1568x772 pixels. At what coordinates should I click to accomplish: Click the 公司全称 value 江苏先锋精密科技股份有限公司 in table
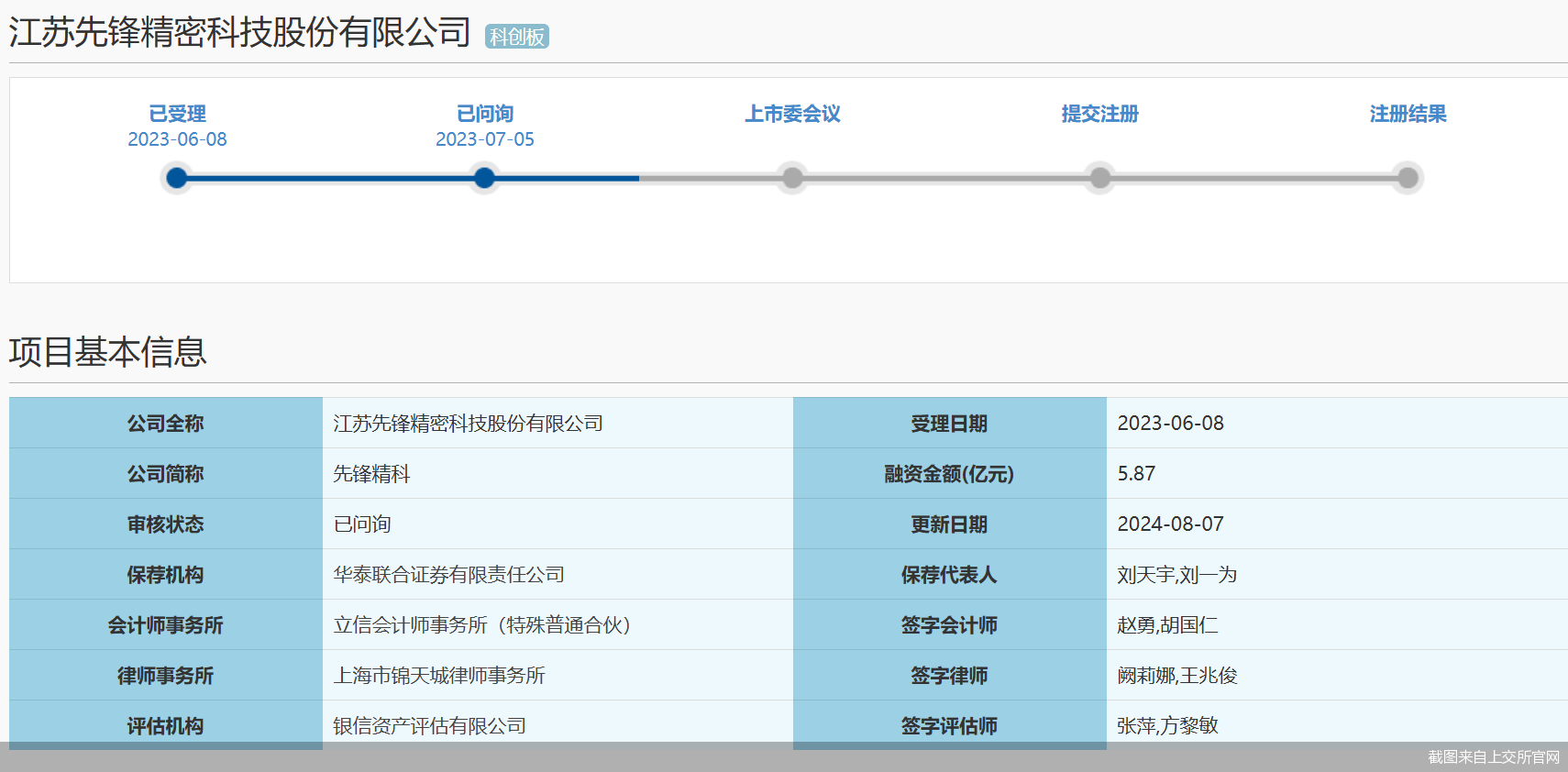click(468, 424)
